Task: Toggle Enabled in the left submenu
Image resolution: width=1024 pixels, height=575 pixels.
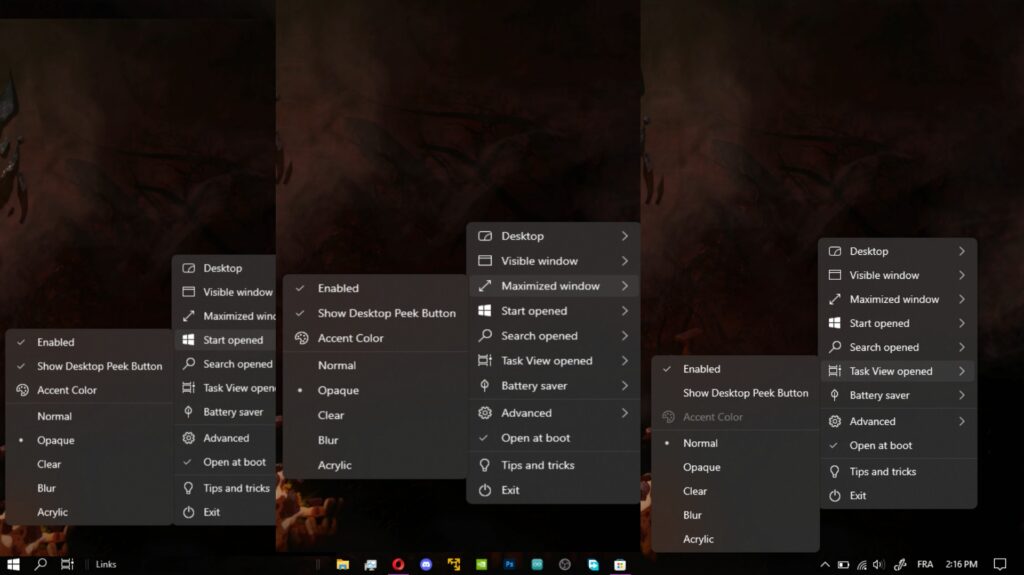Action: pyautogui.click(x=89, y=342)
